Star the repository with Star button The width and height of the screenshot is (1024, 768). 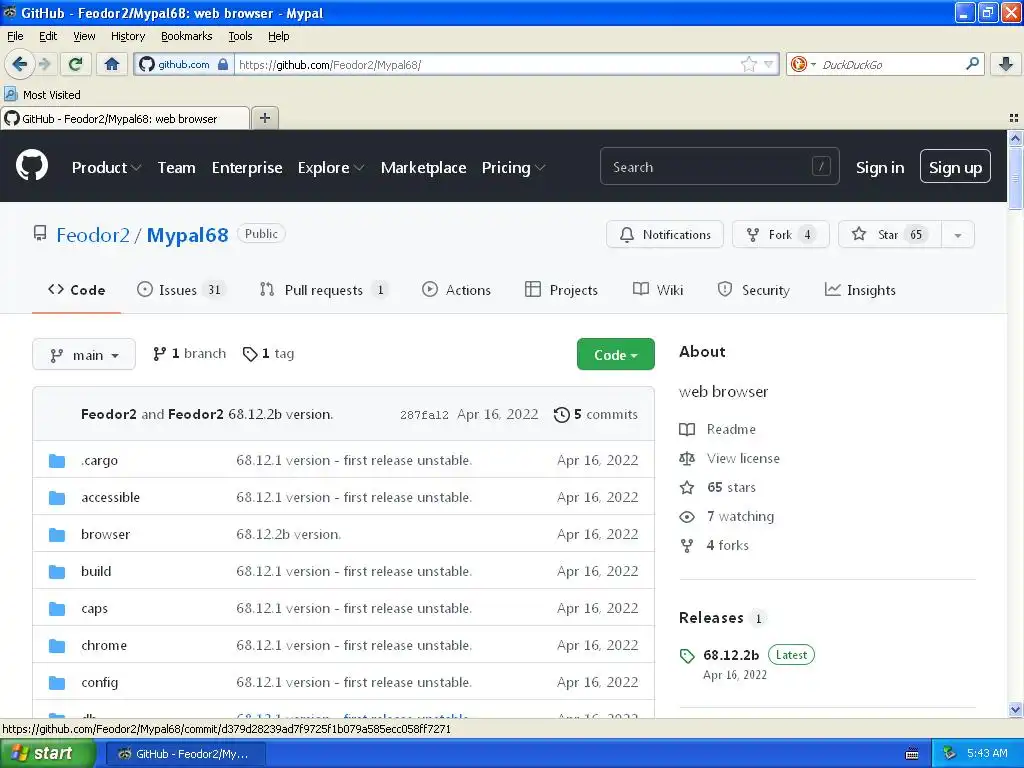889,234
